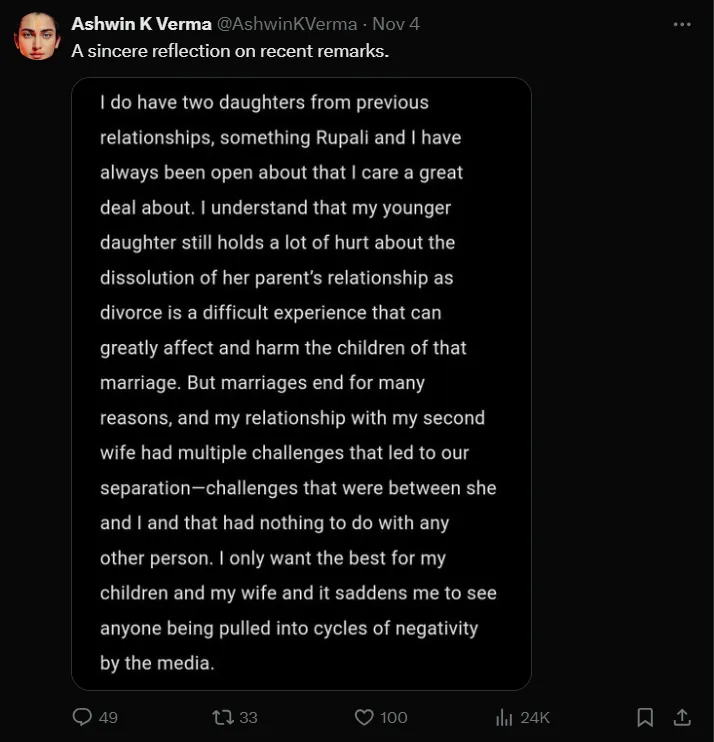
Task: Click the caption 'A sincere reflection on recent remarks.'
Action: pos(229,50)
